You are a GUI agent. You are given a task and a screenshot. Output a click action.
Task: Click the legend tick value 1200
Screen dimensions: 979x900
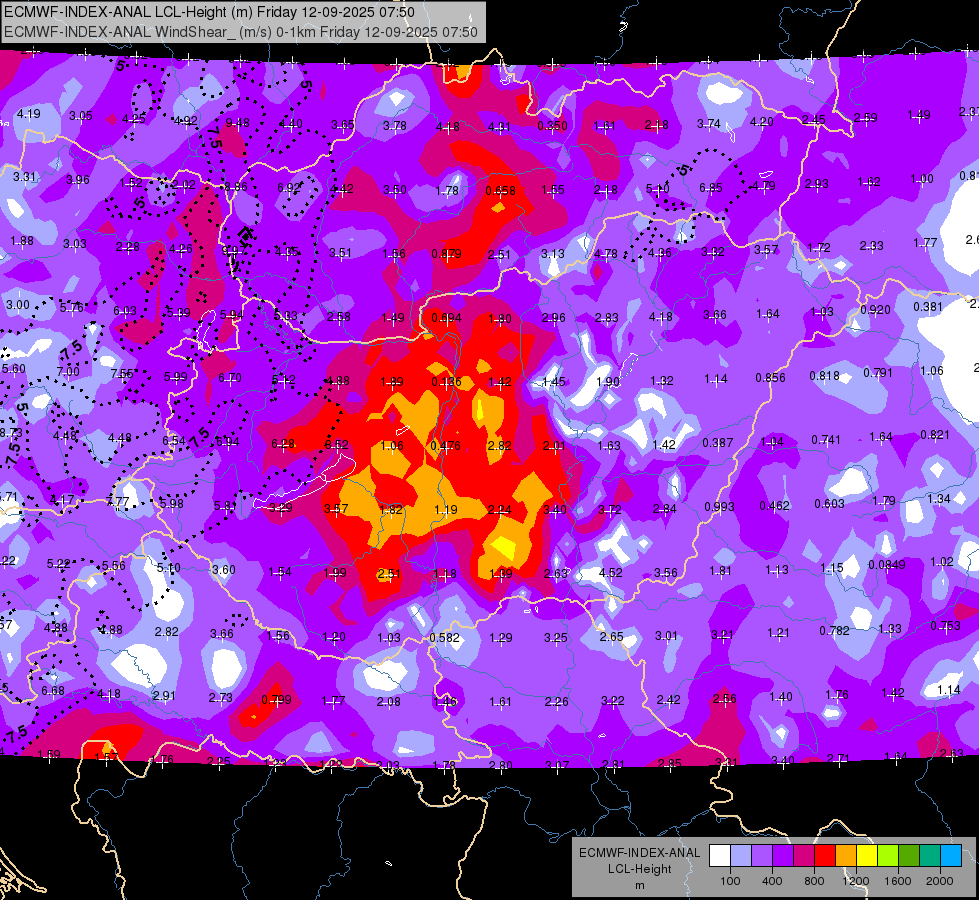[855, 881]
